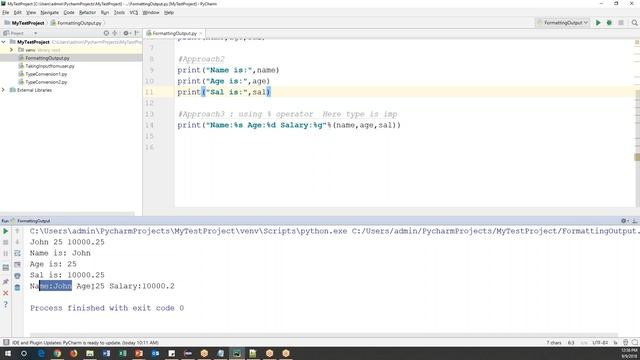Screen dimensions: 640x360
Task: Click the console horizontal scrollbar
Action: [x=324, y=335]
